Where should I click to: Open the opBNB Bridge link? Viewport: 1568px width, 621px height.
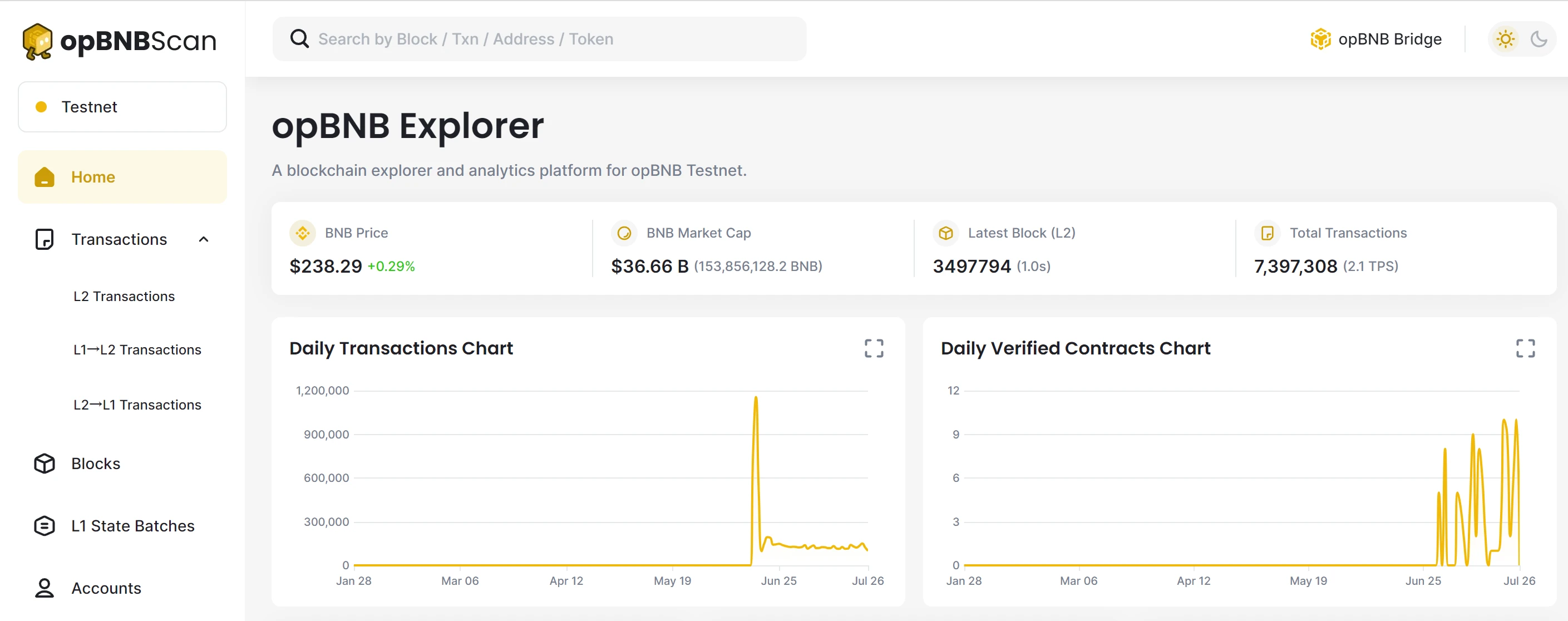(1375, 39)
